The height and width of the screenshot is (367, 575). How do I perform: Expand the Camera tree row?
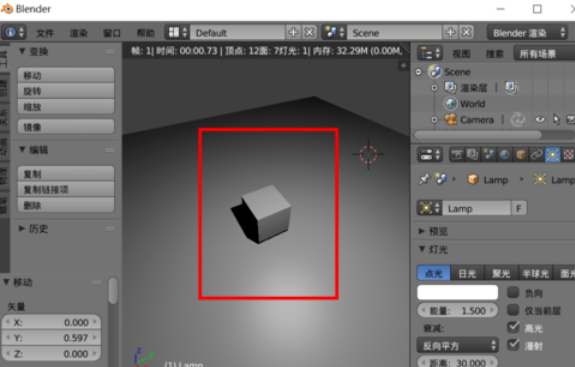point(434,120)
